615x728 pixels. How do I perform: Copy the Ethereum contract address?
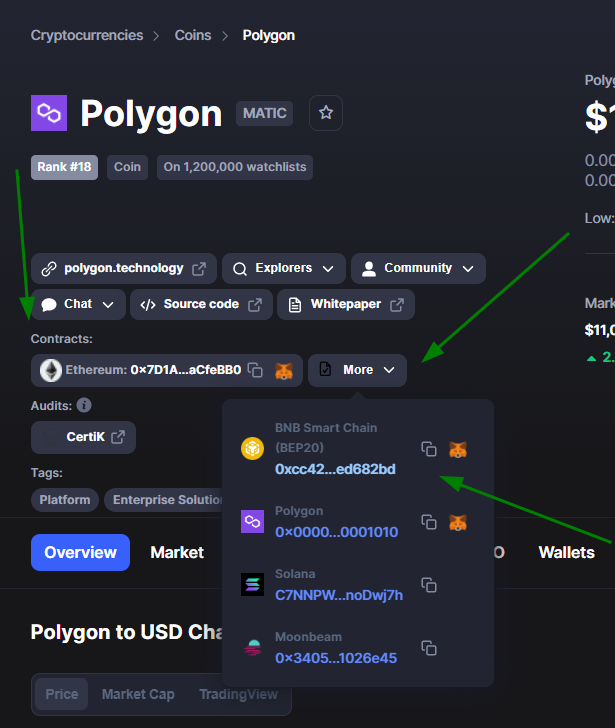click(255, 370)
